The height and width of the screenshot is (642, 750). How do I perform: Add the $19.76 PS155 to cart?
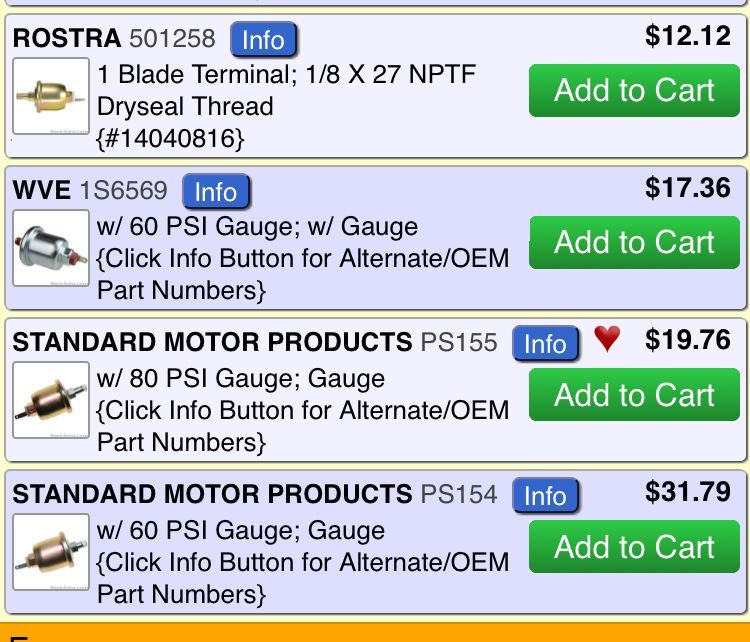635,395
